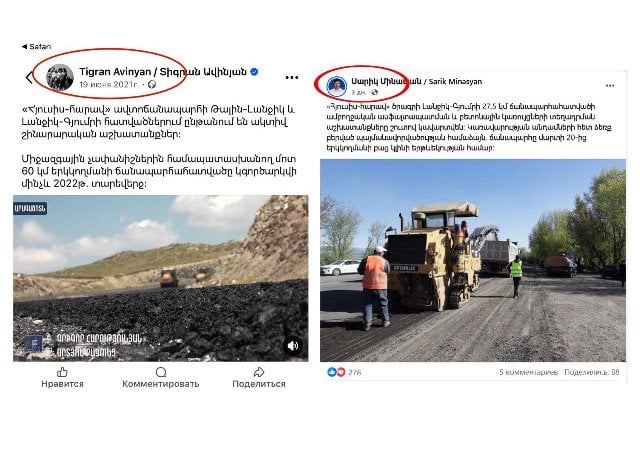Open Tigran Avinyan's profile picture
The width and height of the screenshot is (640, 453).
pyautogui.click(x=60, y=77)
